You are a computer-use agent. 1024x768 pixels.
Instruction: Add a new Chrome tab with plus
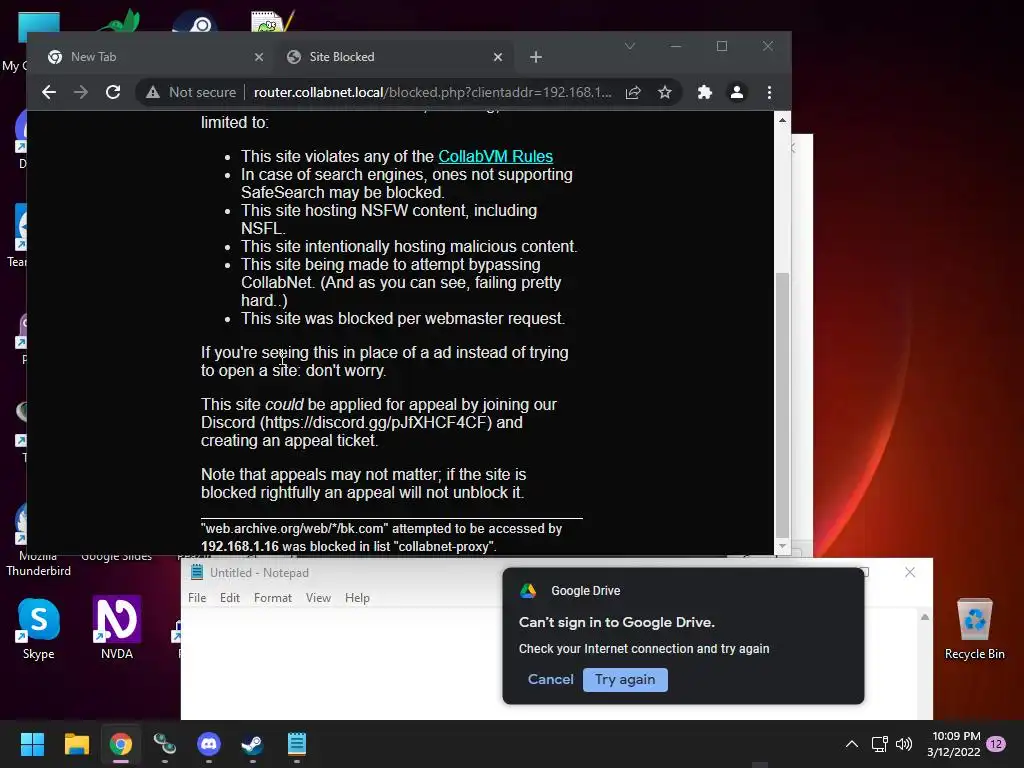pyautogui.click(x=536, y=57)
